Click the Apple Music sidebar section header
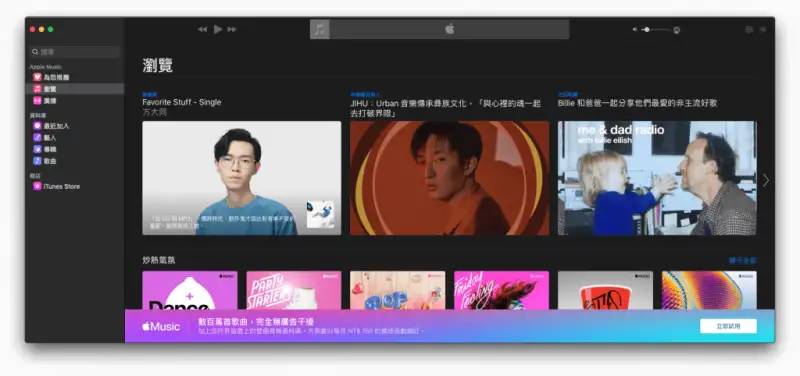 [x=46, y=67]
